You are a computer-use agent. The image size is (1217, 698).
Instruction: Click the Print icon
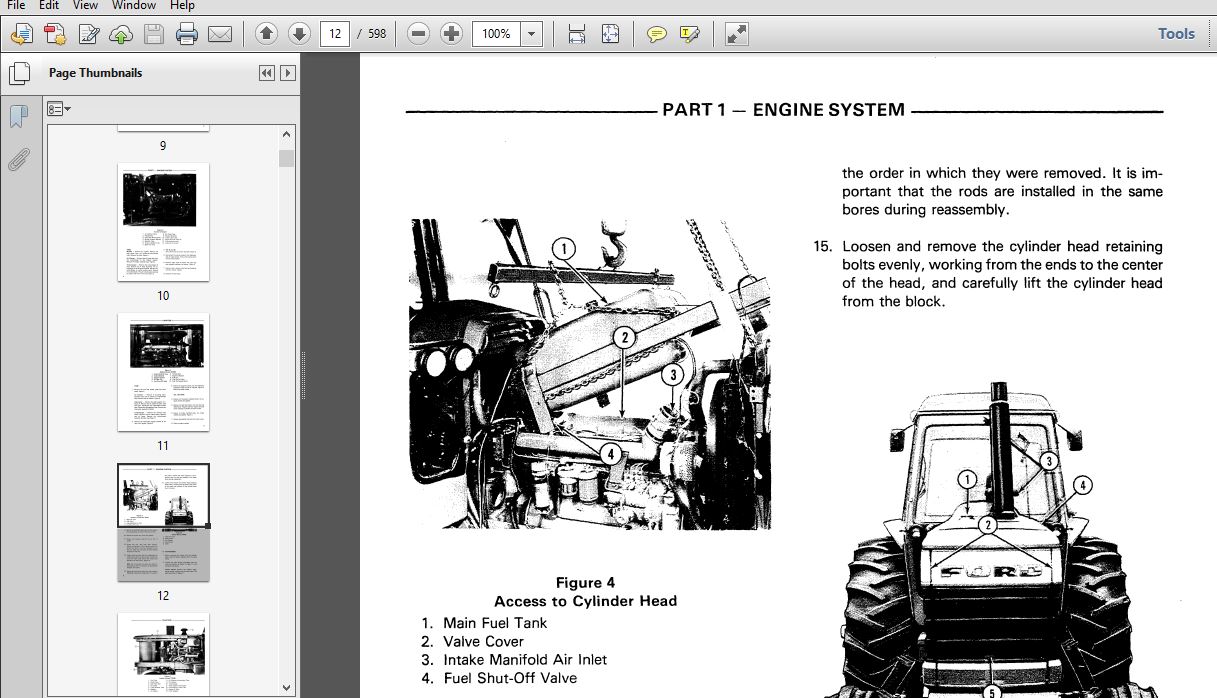[187, 34]
